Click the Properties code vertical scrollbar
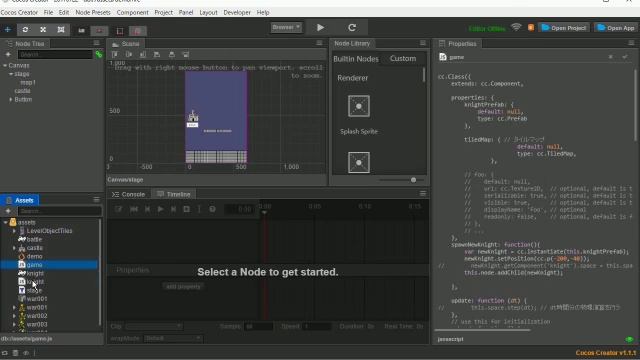The image size is (640, 360). click(636, 105)
